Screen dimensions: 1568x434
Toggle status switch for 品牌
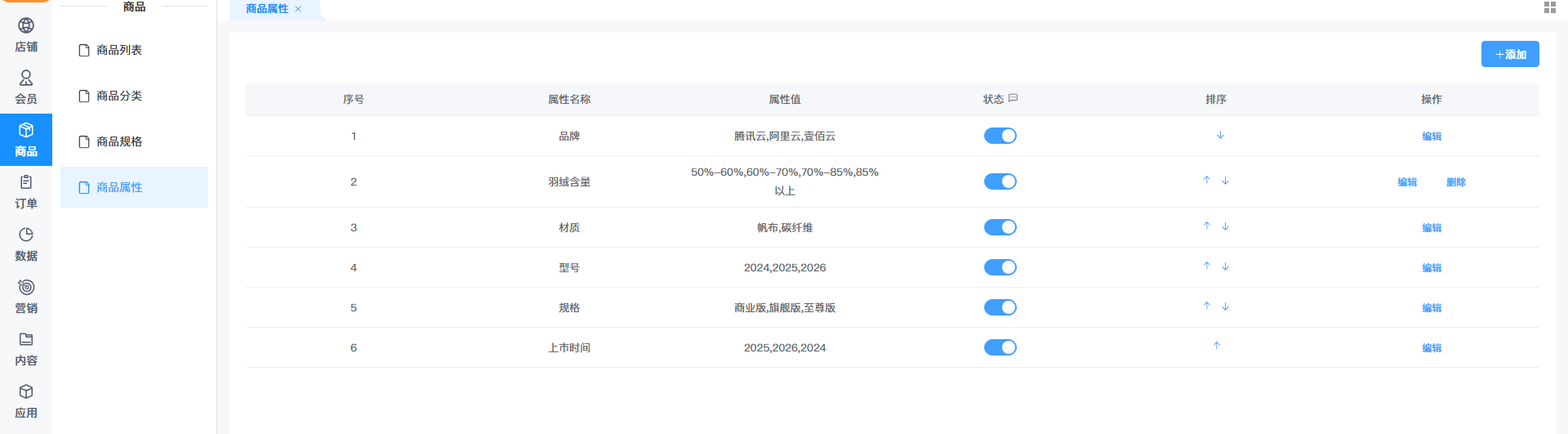click(x=1000, y=136)
